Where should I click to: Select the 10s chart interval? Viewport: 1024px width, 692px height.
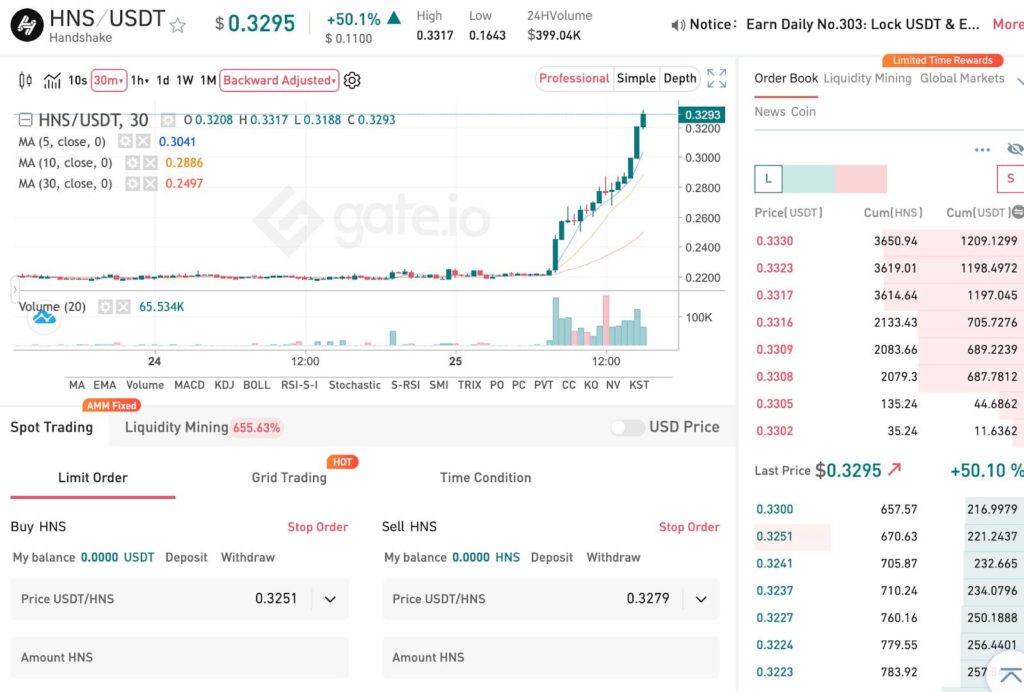[x=78, y=80]
